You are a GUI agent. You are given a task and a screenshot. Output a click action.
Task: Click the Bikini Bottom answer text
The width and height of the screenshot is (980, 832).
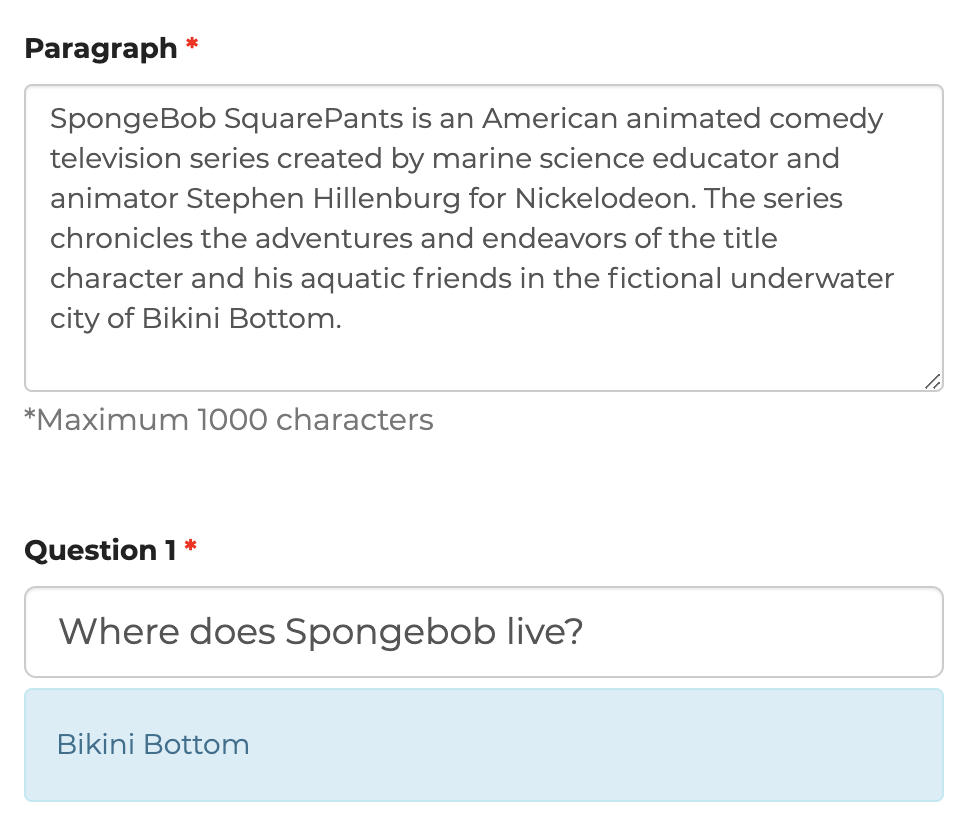(x=153, y=745)
